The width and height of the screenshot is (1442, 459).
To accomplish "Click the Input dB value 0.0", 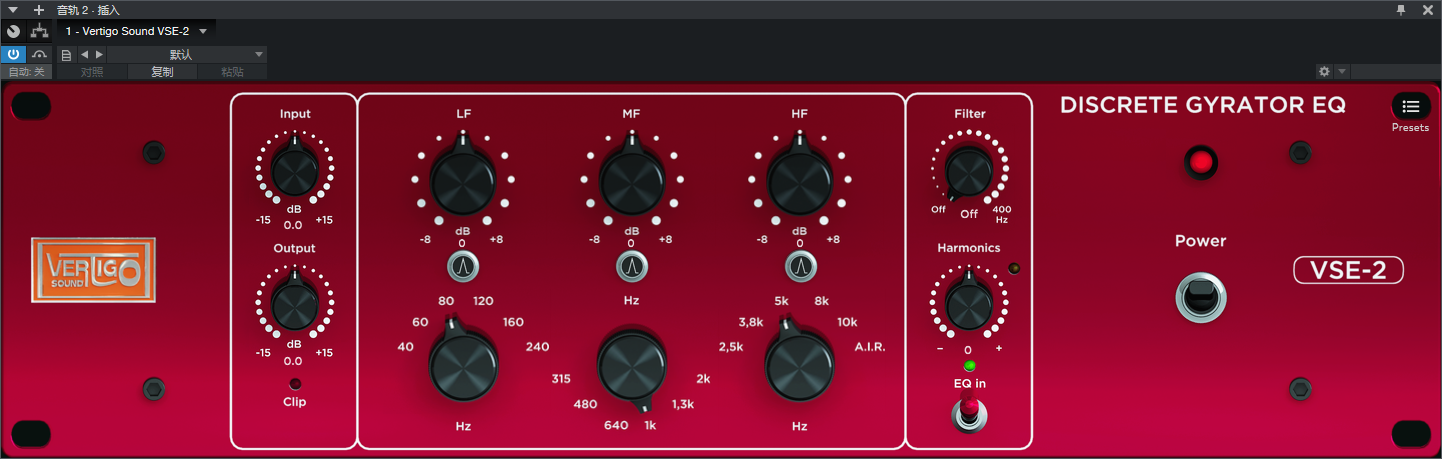I will (293, 225).
